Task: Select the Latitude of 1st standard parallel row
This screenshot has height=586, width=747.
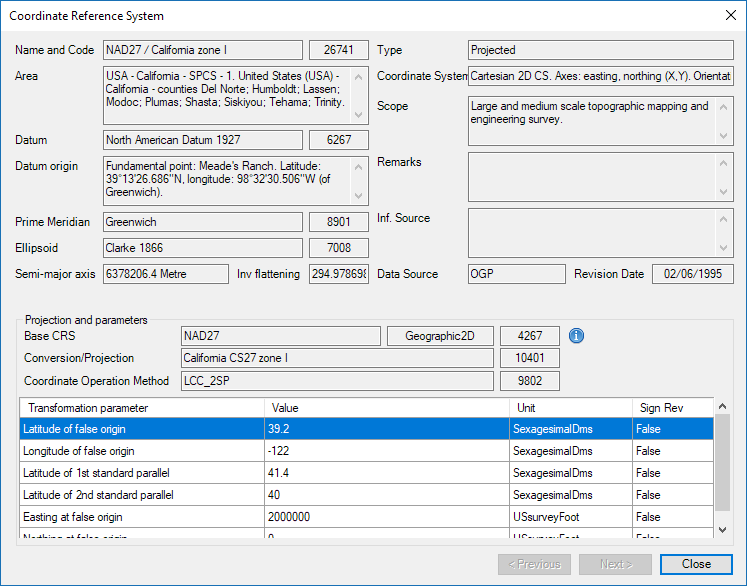Action: click(142, 473)
